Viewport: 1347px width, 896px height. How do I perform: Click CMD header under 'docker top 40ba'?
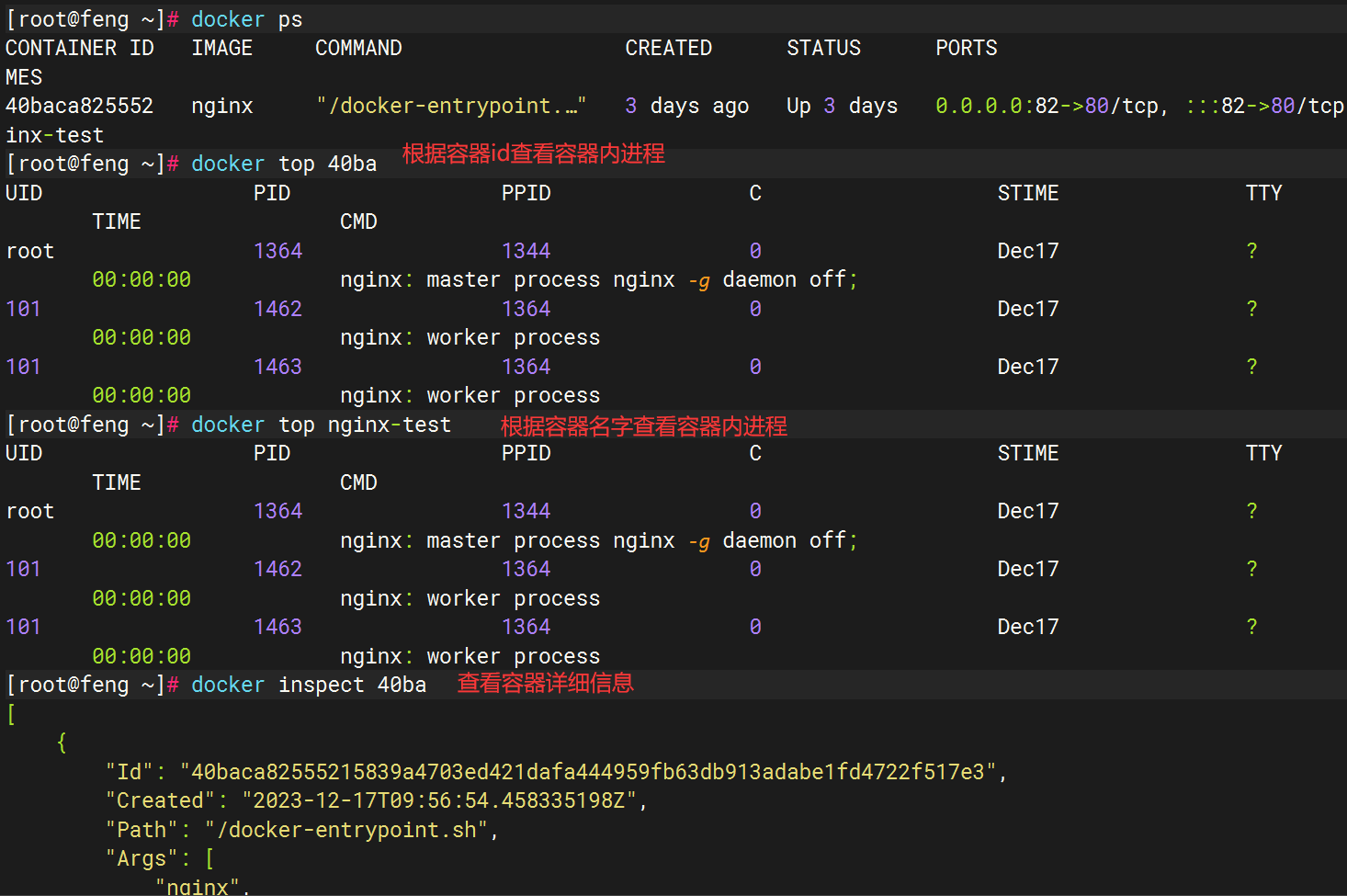358,221
